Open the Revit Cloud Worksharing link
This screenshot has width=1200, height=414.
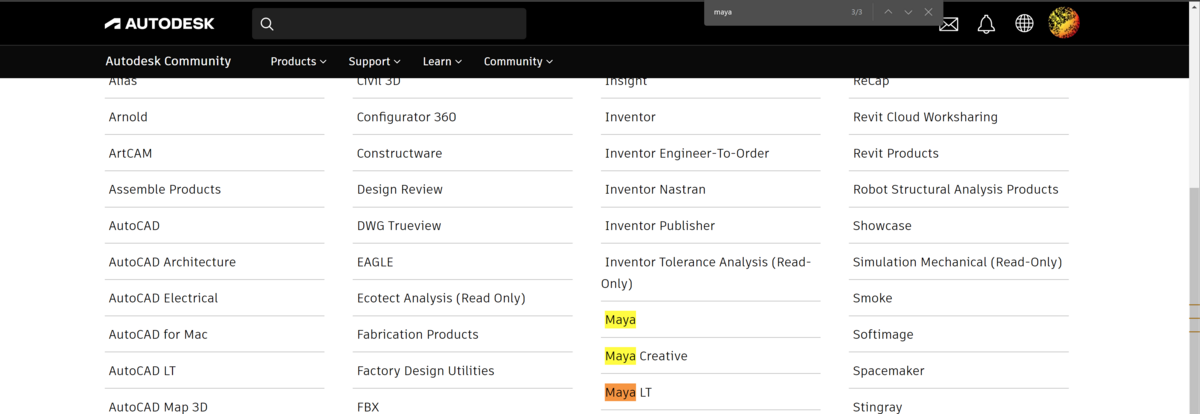point(925,117)
